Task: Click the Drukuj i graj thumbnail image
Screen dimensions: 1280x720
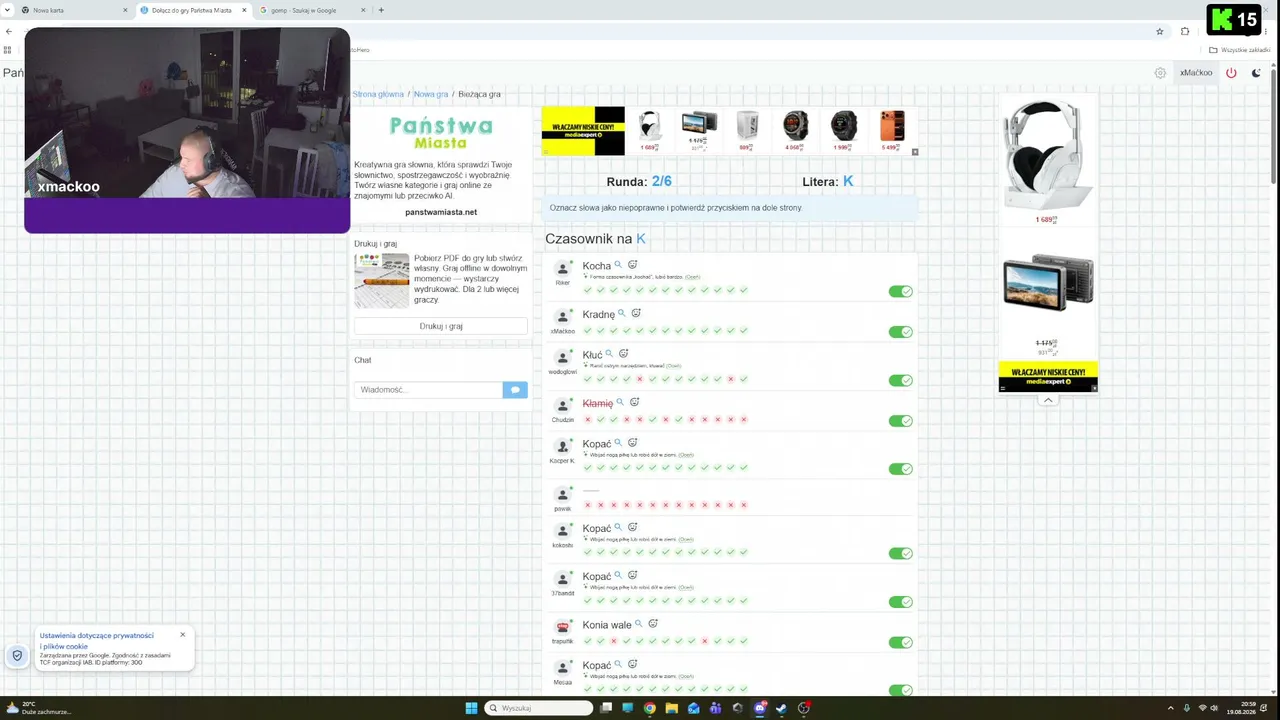Action: click(382, 280)
